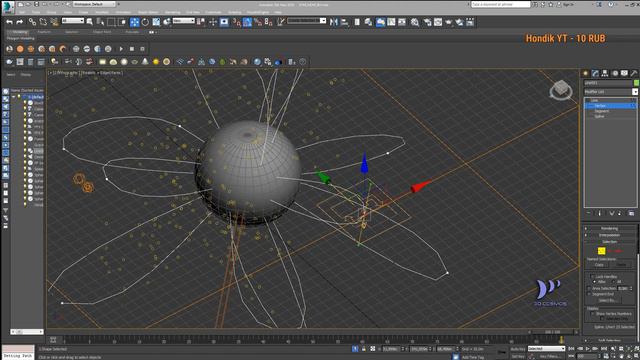The height and width of the screenshot is (360, 640).
Task: Activate the Select and Scale tool
Action: point(156,22)
